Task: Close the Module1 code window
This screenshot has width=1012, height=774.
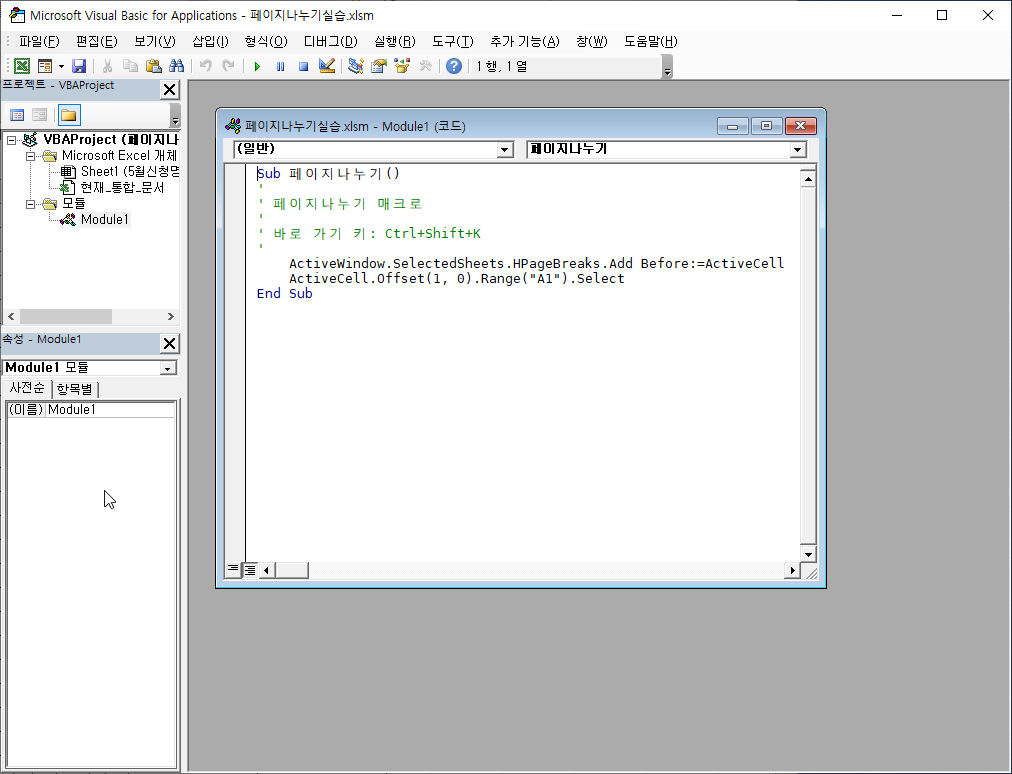Action: click(x=800, y=126)
